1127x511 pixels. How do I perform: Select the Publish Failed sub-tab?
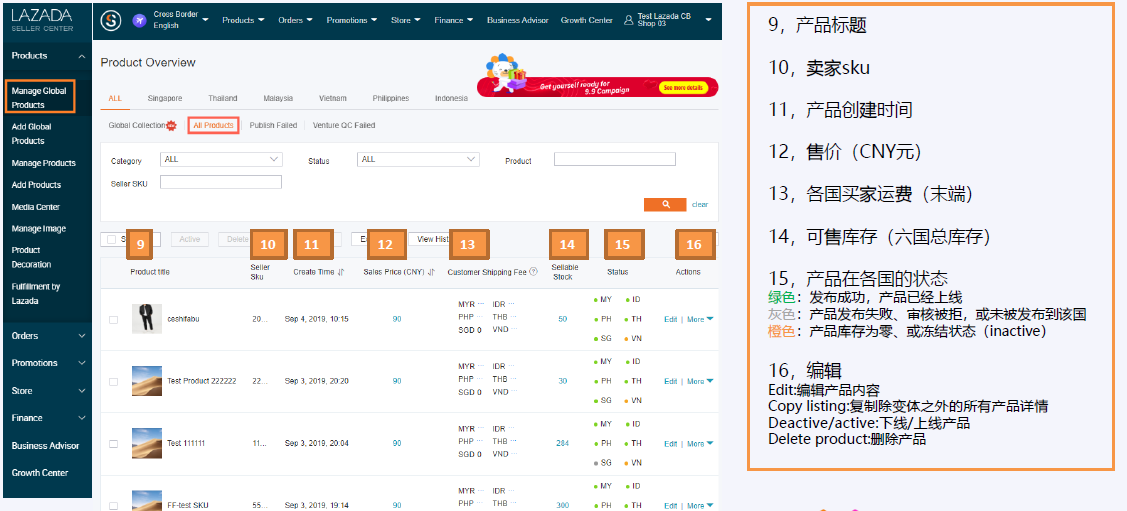(273, 125)
